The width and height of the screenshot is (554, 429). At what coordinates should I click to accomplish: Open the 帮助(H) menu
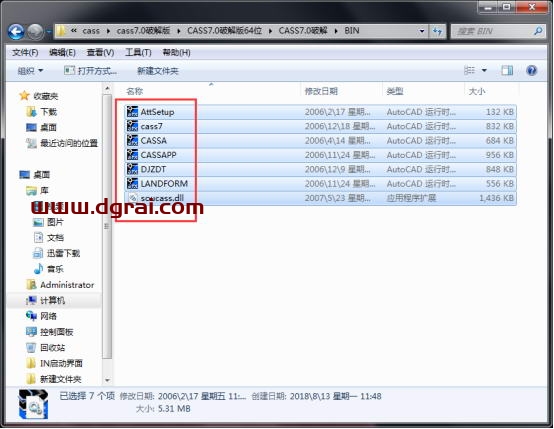click(176, 52)
